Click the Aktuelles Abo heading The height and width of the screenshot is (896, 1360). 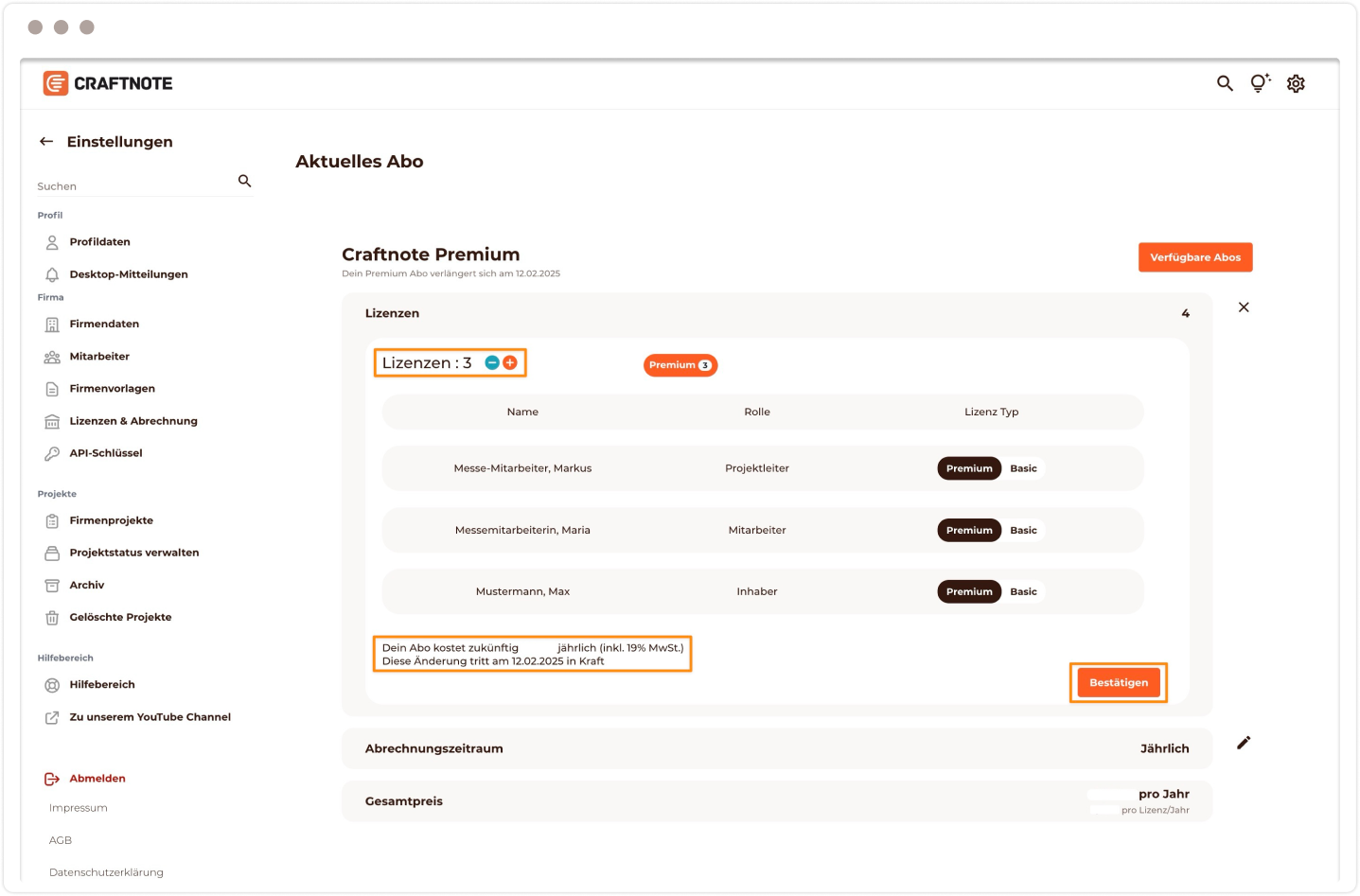360,162
